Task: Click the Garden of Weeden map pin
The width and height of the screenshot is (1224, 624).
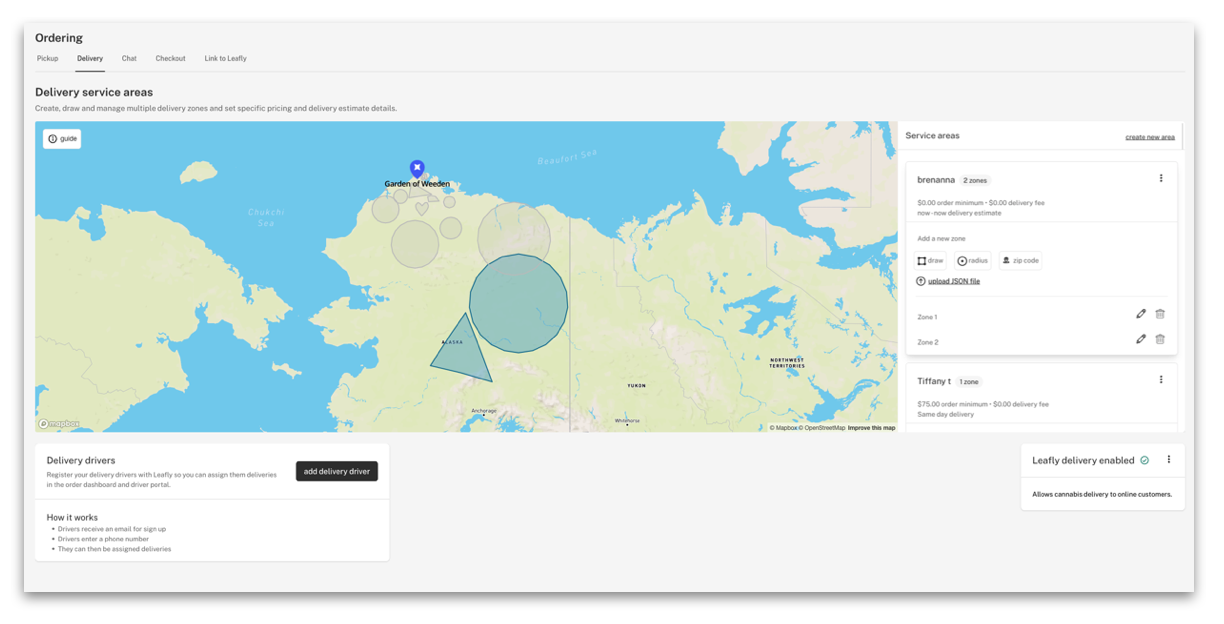Action: (417, 169)
